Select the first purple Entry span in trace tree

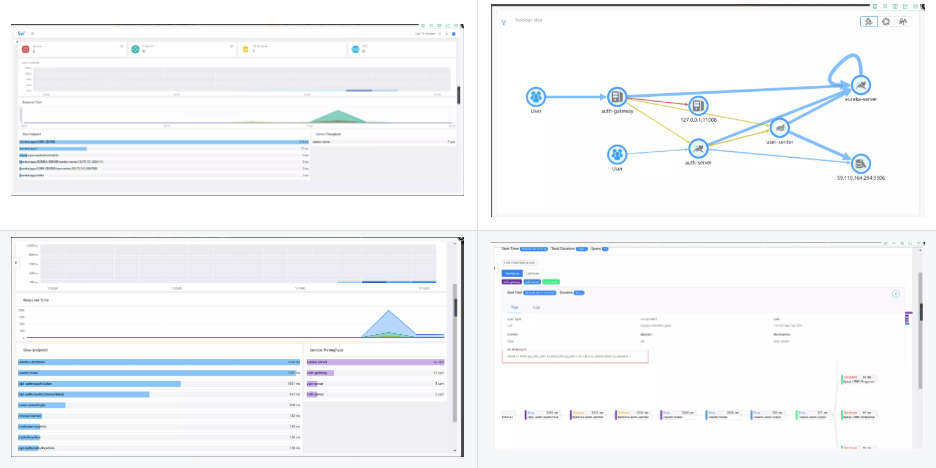click(543, 414)
